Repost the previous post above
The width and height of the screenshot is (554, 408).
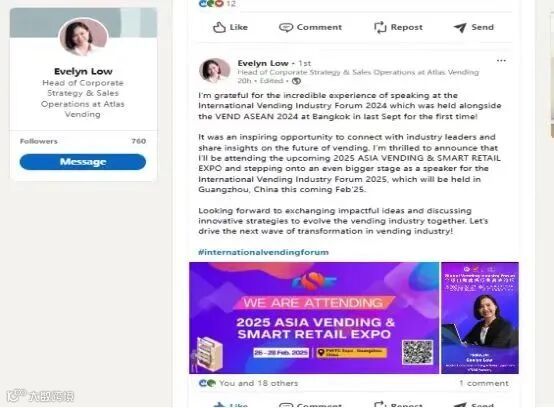[398, 27]
